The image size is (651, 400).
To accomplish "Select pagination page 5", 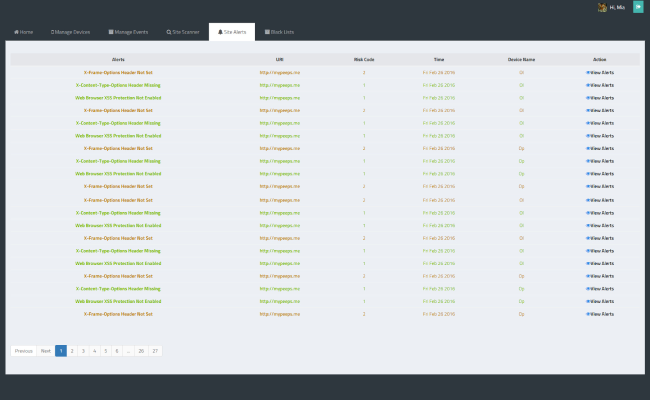I will (x=106, y=351).
